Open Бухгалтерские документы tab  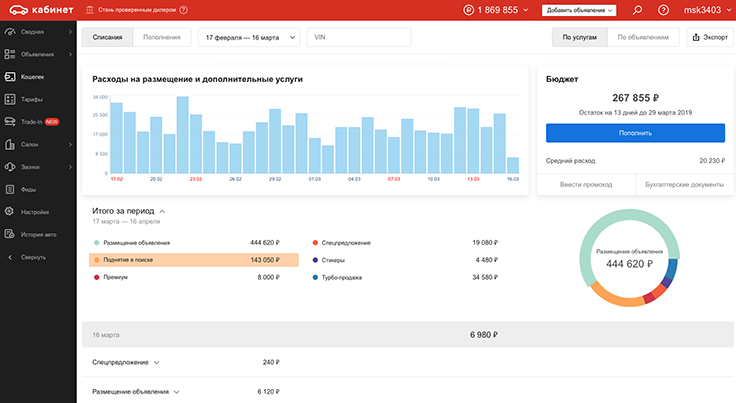[684, 184]
